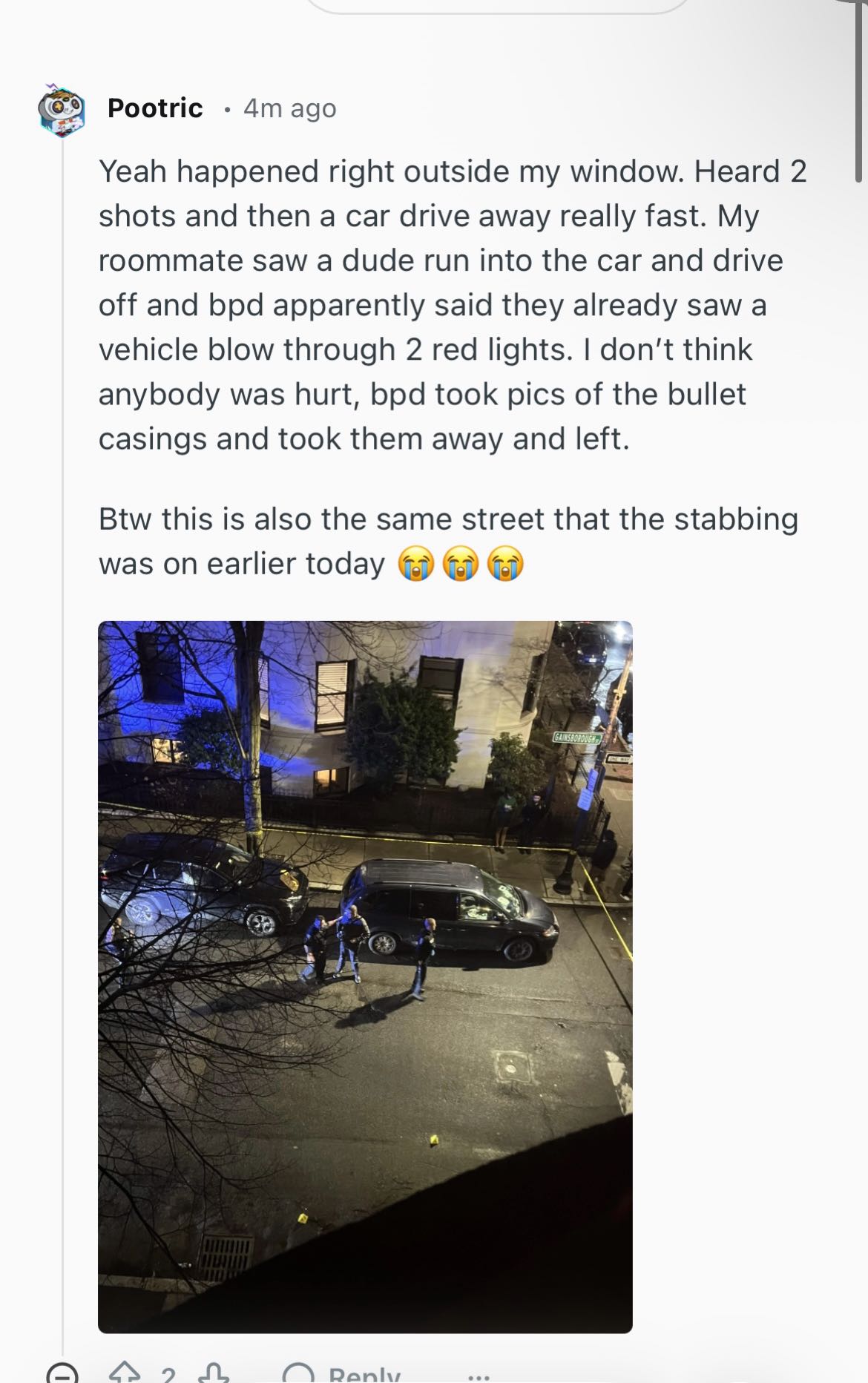This screenshot has width=868, height=1383.
Task: Downvote Pootric's comment
Action: pos(214,1374)
